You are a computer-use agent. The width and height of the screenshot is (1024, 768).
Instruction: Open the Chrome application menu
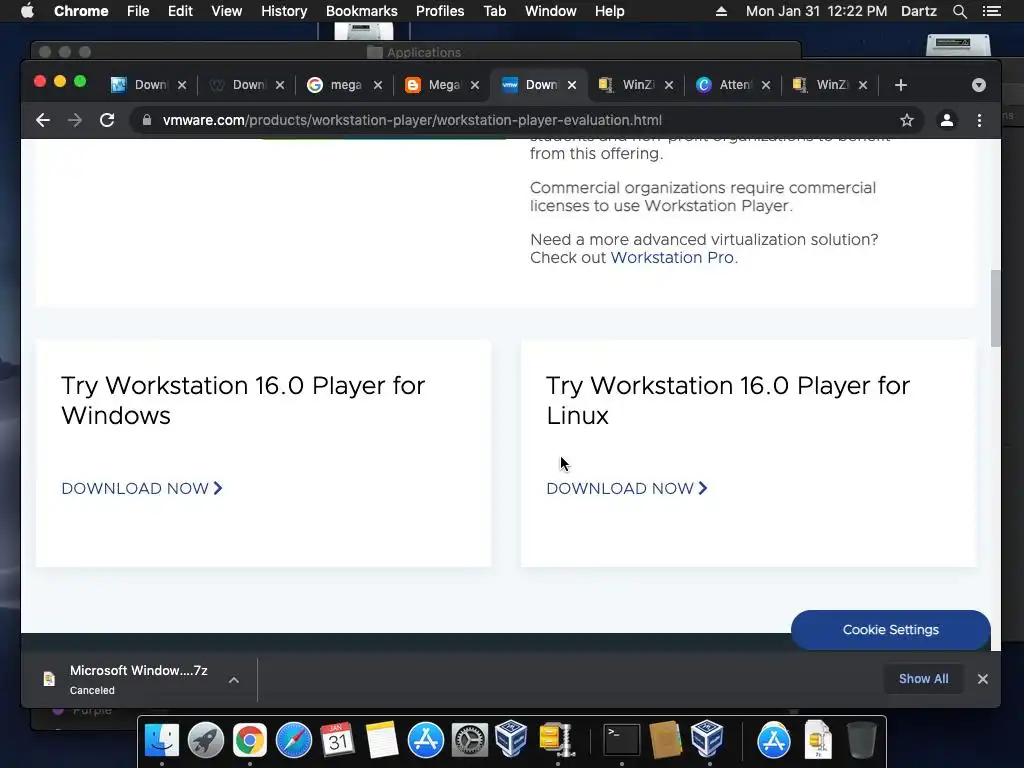tap(81, 11)
